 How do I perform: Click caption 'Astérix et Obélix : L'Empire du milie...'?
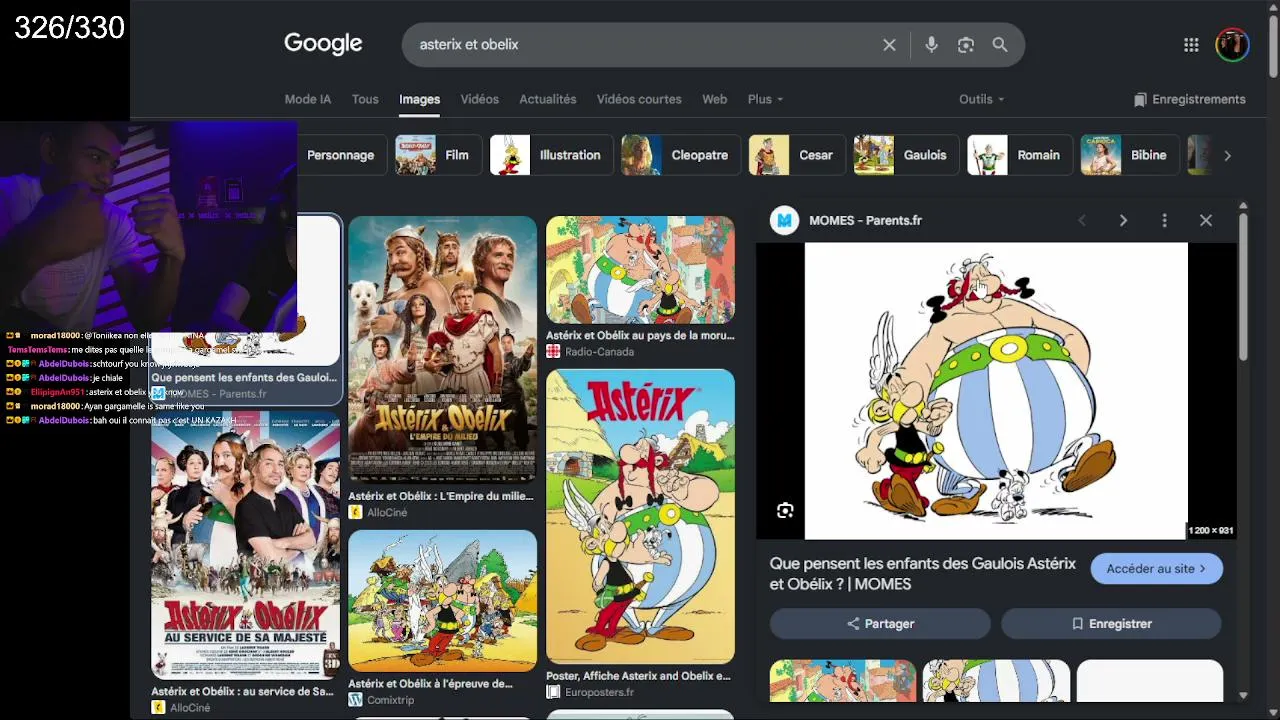[440, 496]
